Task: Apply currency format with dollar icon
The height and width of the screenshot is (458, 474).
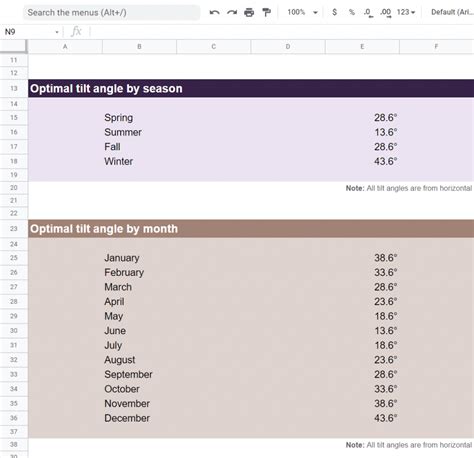Action: 334,12
